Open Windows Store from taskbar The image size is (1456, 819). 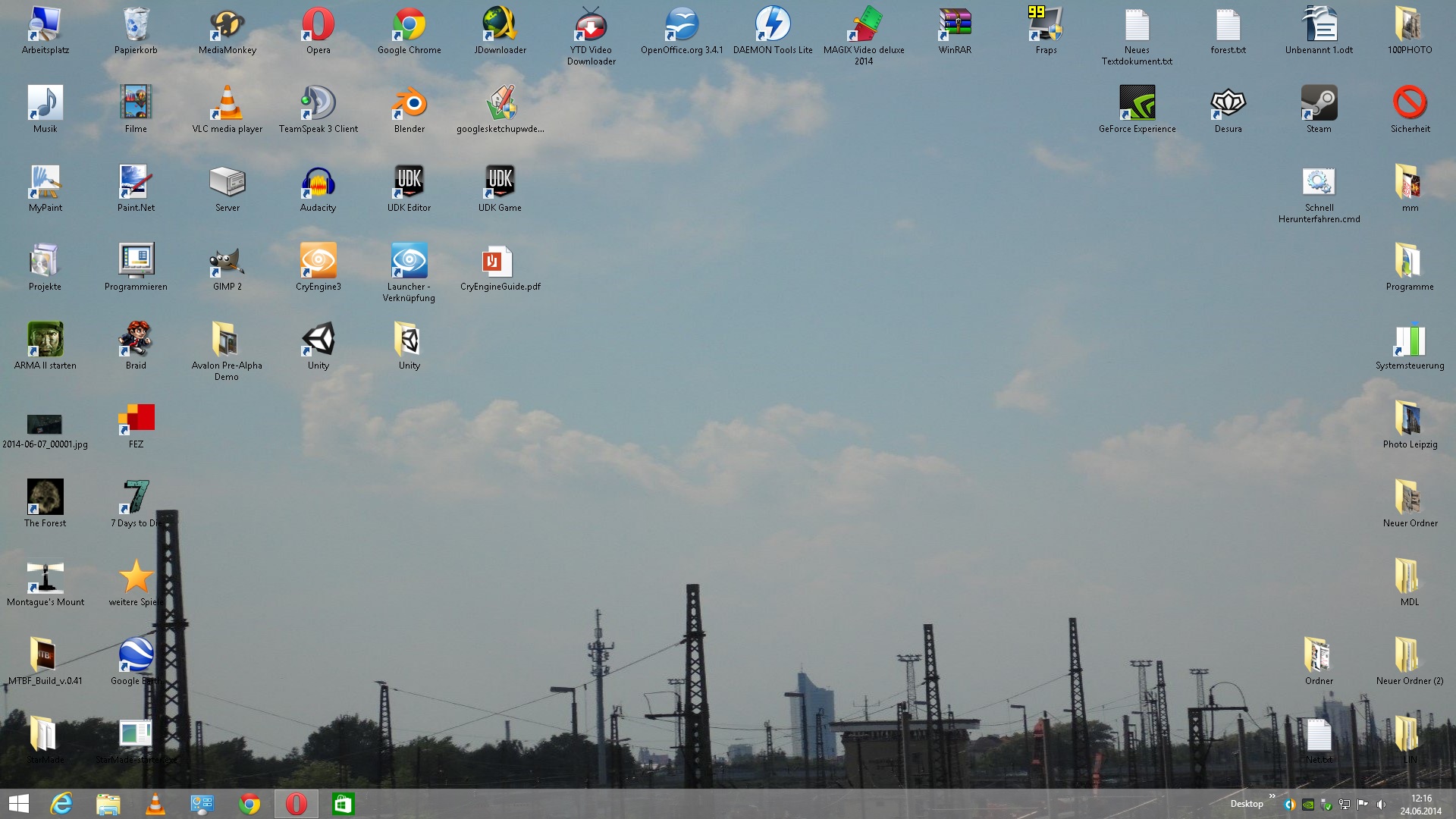(x=343, y=804)
